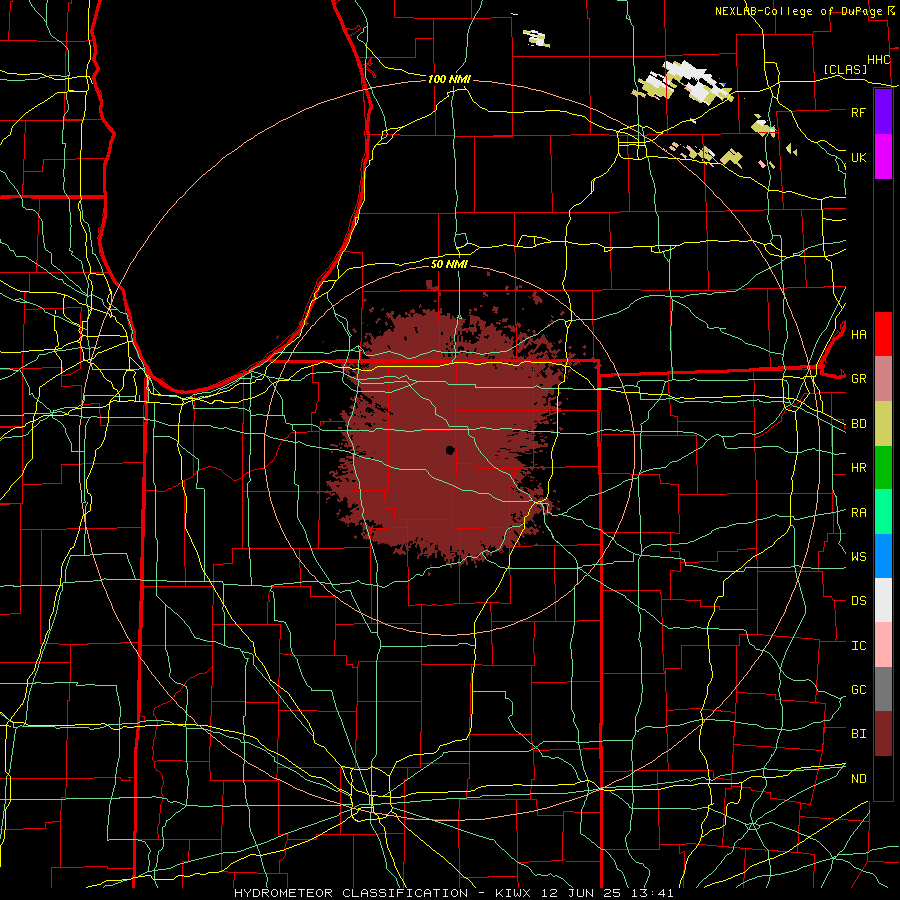Click the 'ND' legend label
Image resolution: width=900 pixels, height=900 pixels.
tap(858, 778)
